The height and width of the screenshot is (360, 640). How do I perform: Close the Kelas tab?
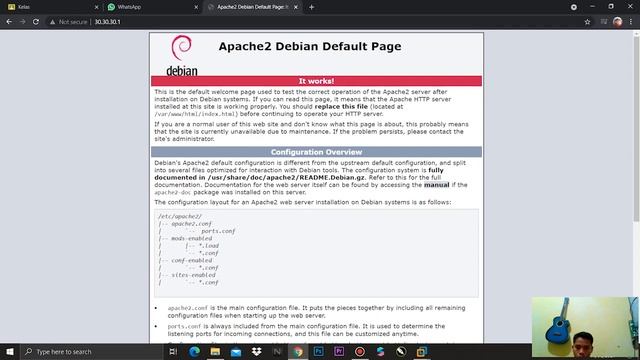tap(96, 7)
